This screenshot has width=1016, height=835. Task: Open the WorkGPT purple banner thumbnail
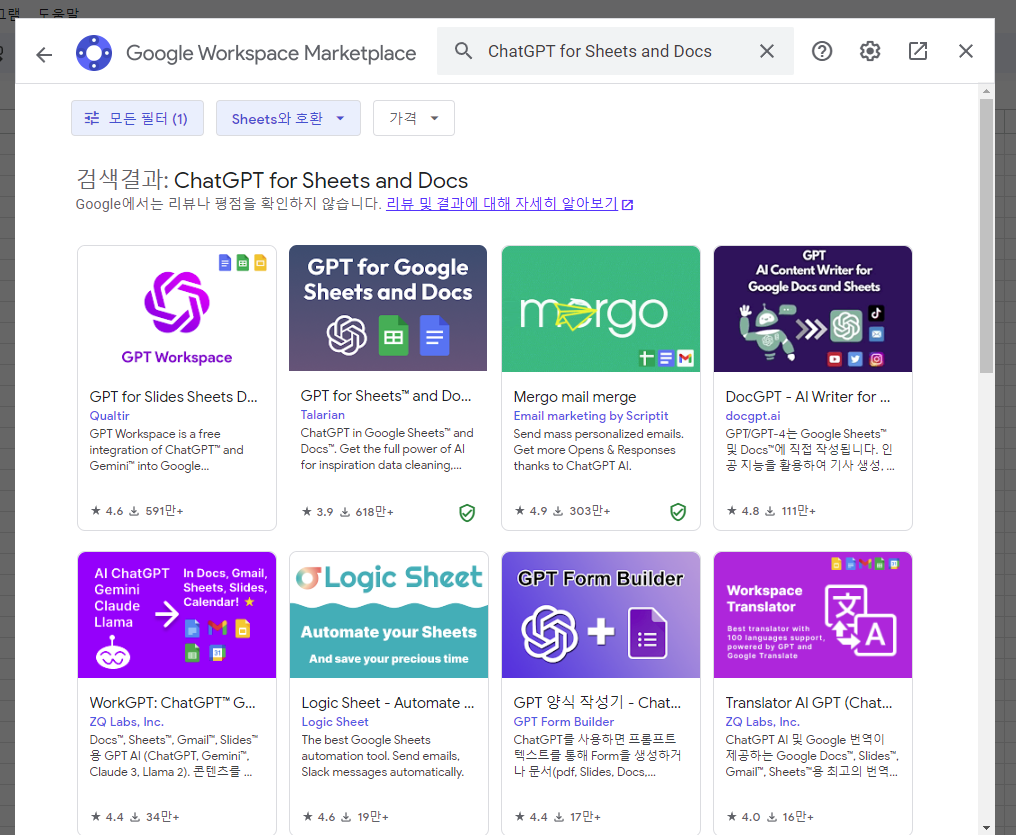177,615
